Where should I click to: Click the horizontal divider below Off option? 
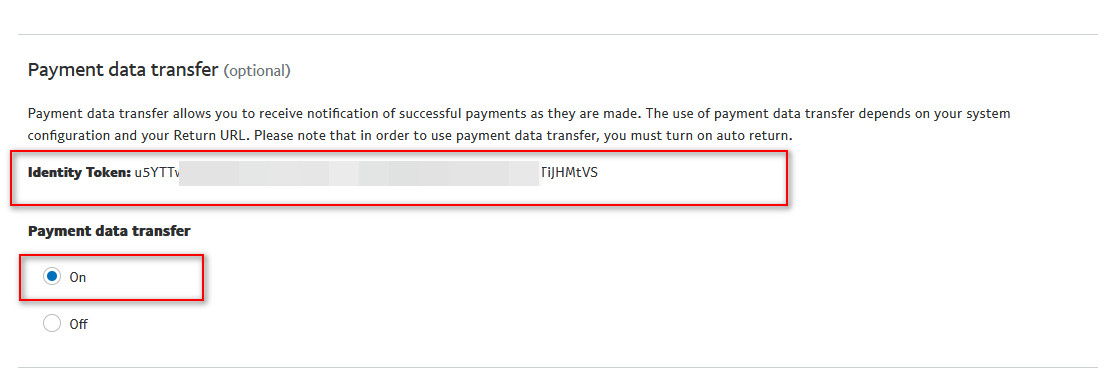[558, 367]
